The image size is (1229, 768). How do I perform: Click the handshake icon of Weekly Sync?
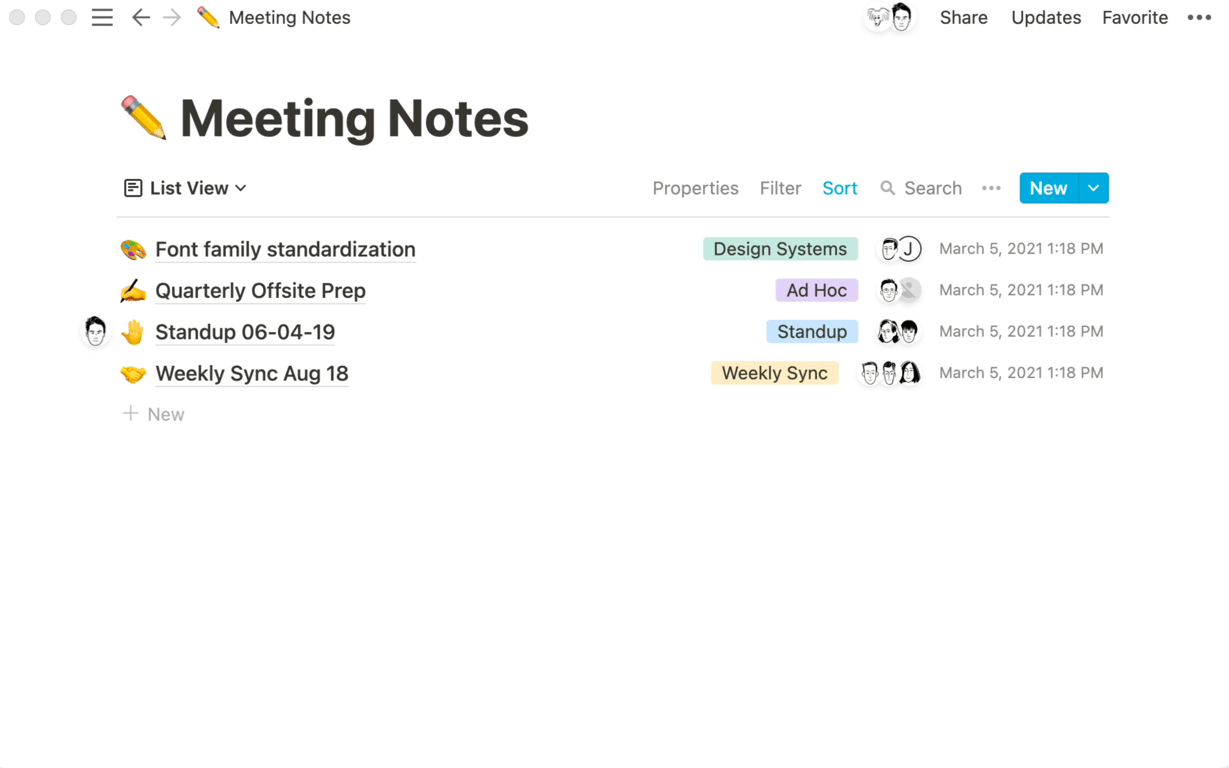(x=133, y=374)
